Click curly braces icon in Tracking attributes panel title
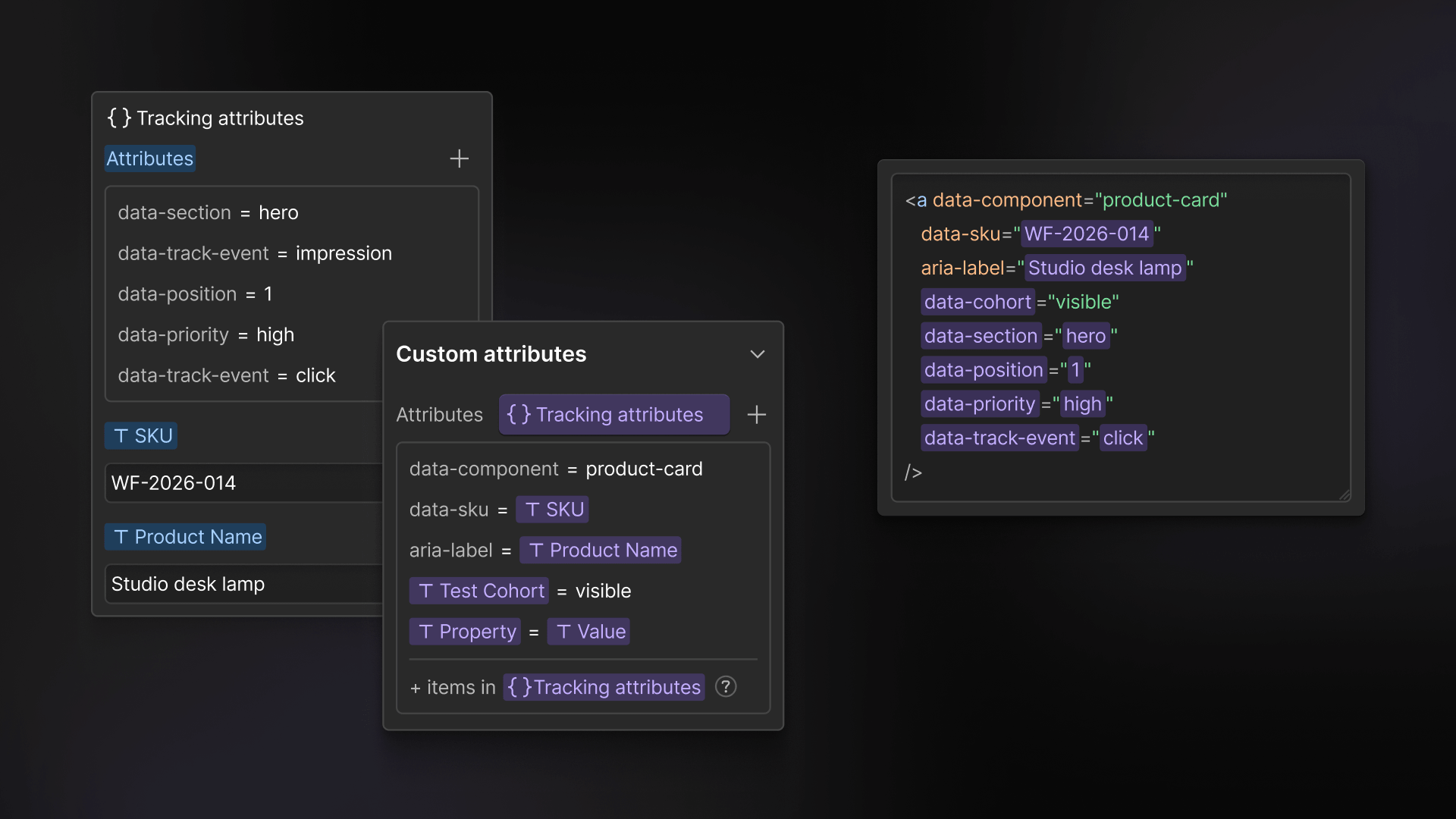The image size is (1456, 819). click(119, 118)
